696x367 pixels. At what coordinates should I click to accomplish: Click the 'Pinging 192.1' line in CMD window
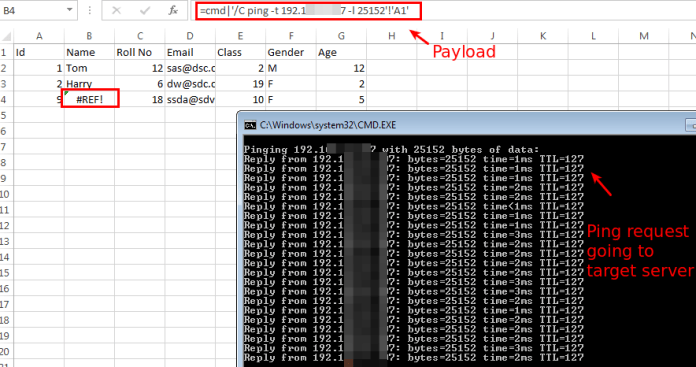click(392, 150)
